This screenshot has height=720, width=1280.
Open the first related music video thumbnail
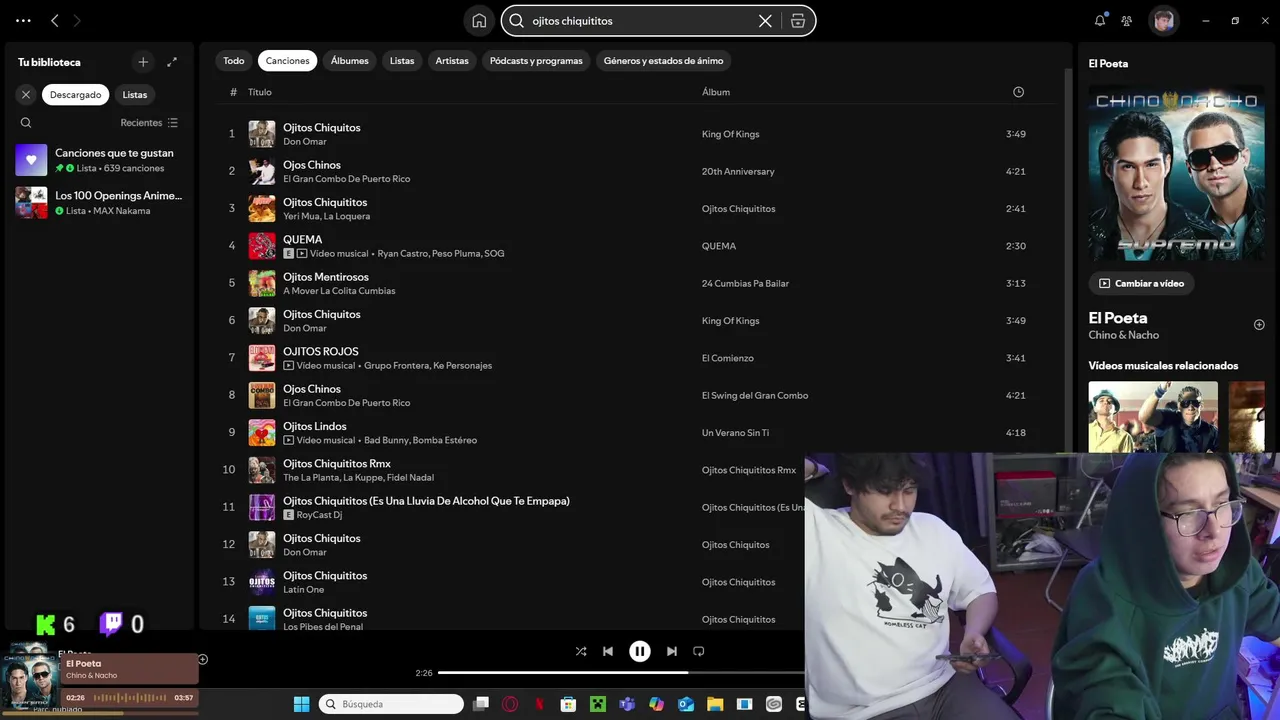pos(1153,417)
